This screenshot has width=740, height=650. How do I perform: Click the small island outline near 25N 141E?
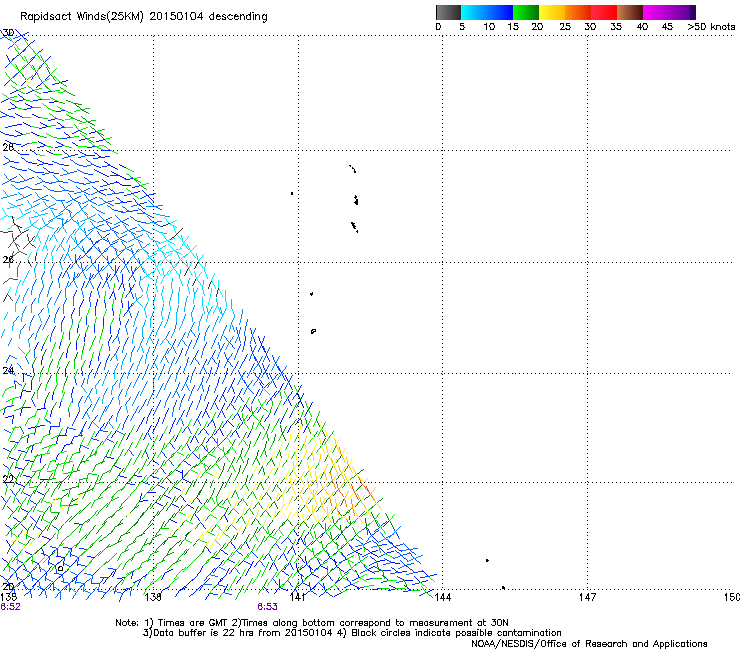(x=313, y=331)
